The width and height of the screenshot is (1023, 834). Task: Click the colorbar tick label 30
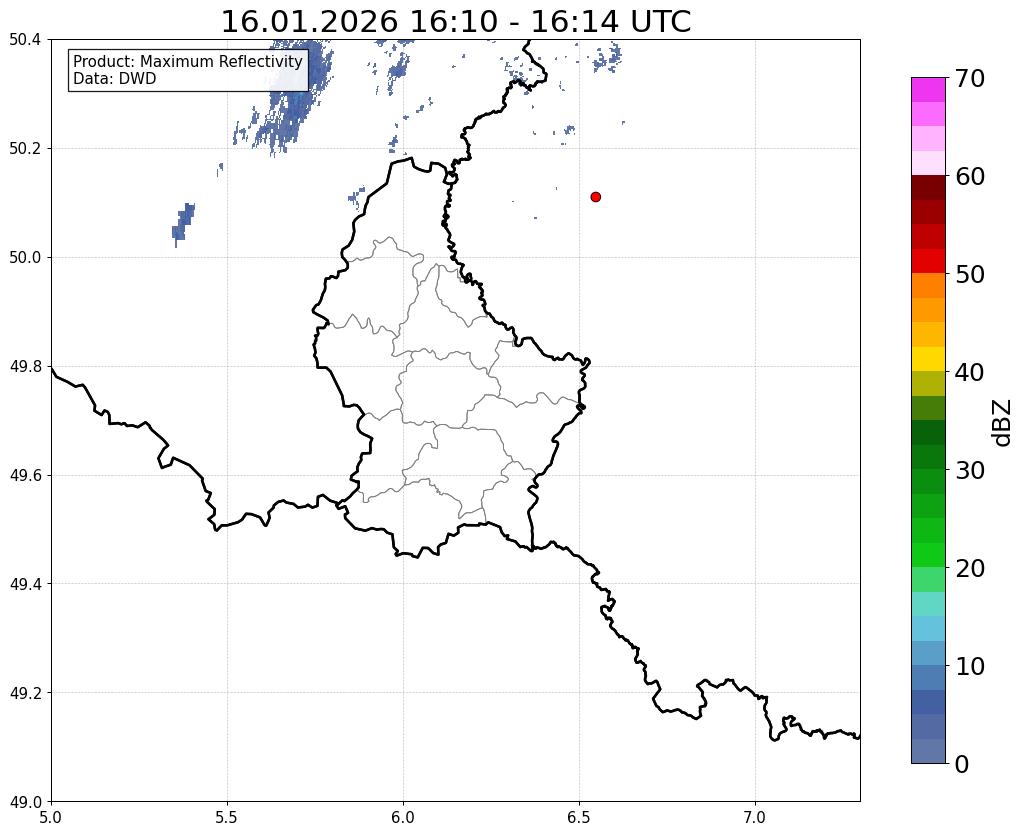[x=970, y=470]
